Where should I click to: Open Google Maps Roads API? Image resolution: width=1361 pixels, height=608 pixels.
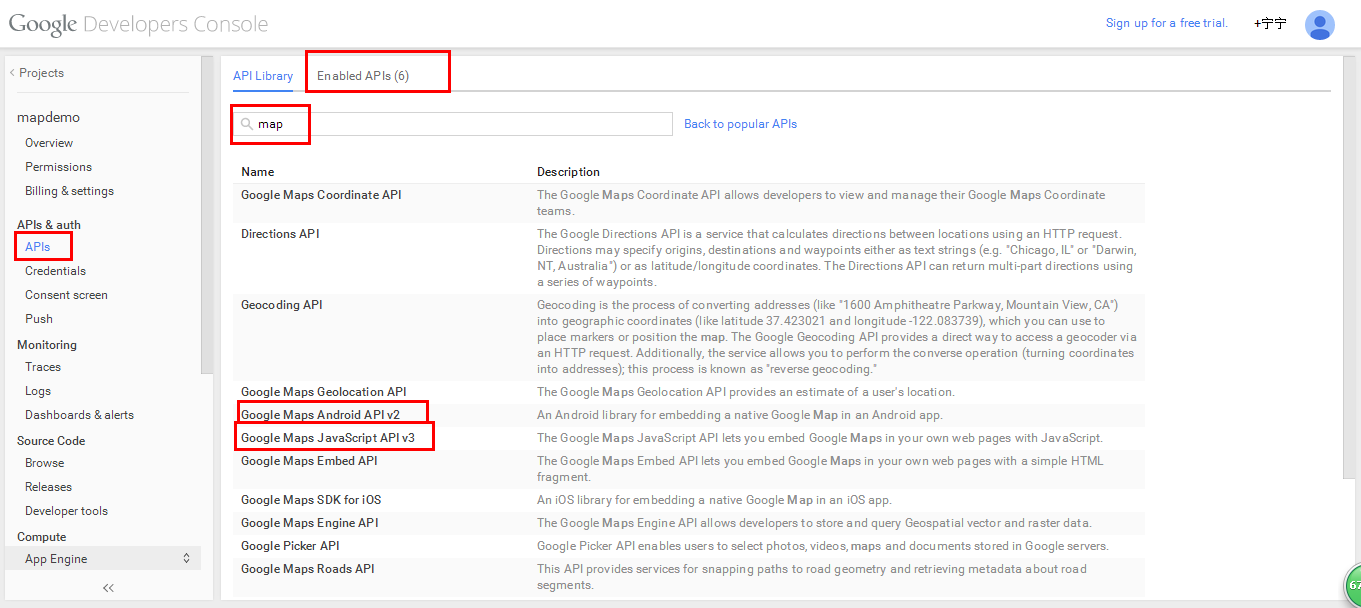click(308, 569)
